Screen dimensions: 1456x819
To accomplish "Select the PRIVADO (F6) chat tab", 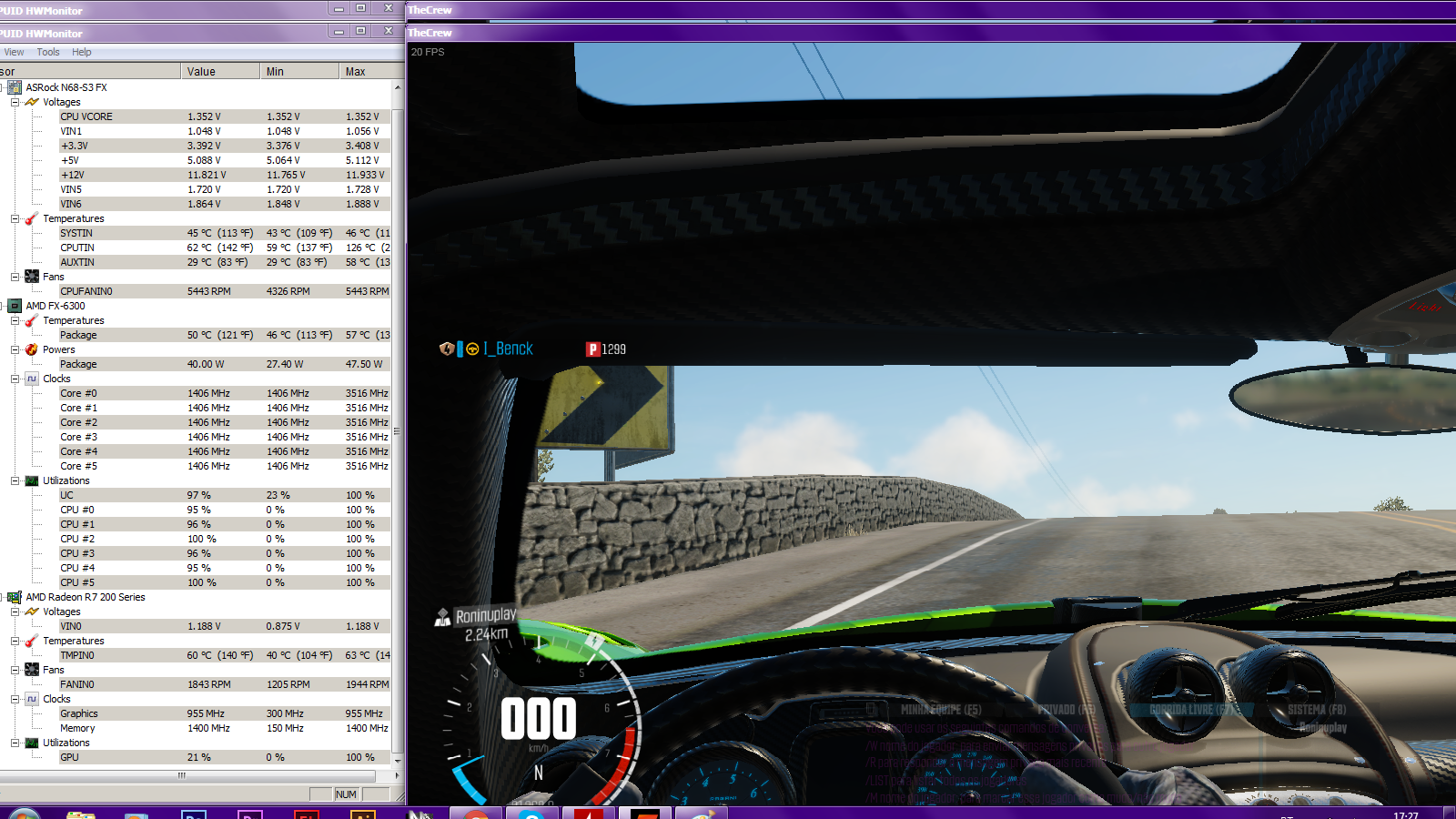I will tap(1066, 710).
